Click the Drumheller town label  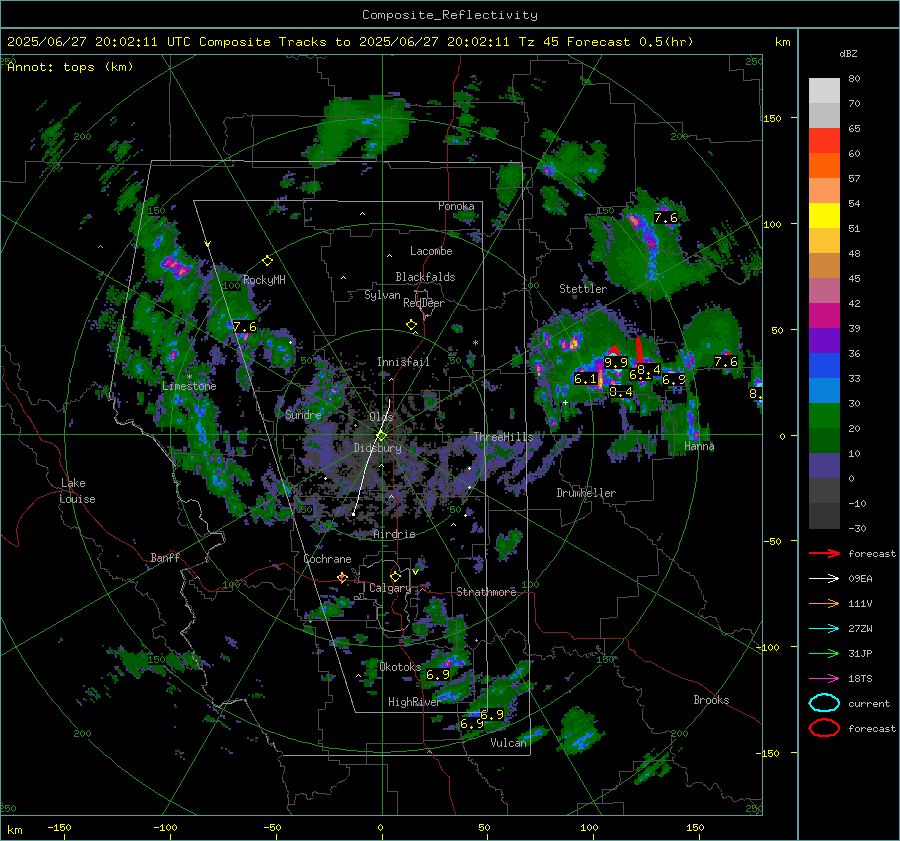click(586, 493)
